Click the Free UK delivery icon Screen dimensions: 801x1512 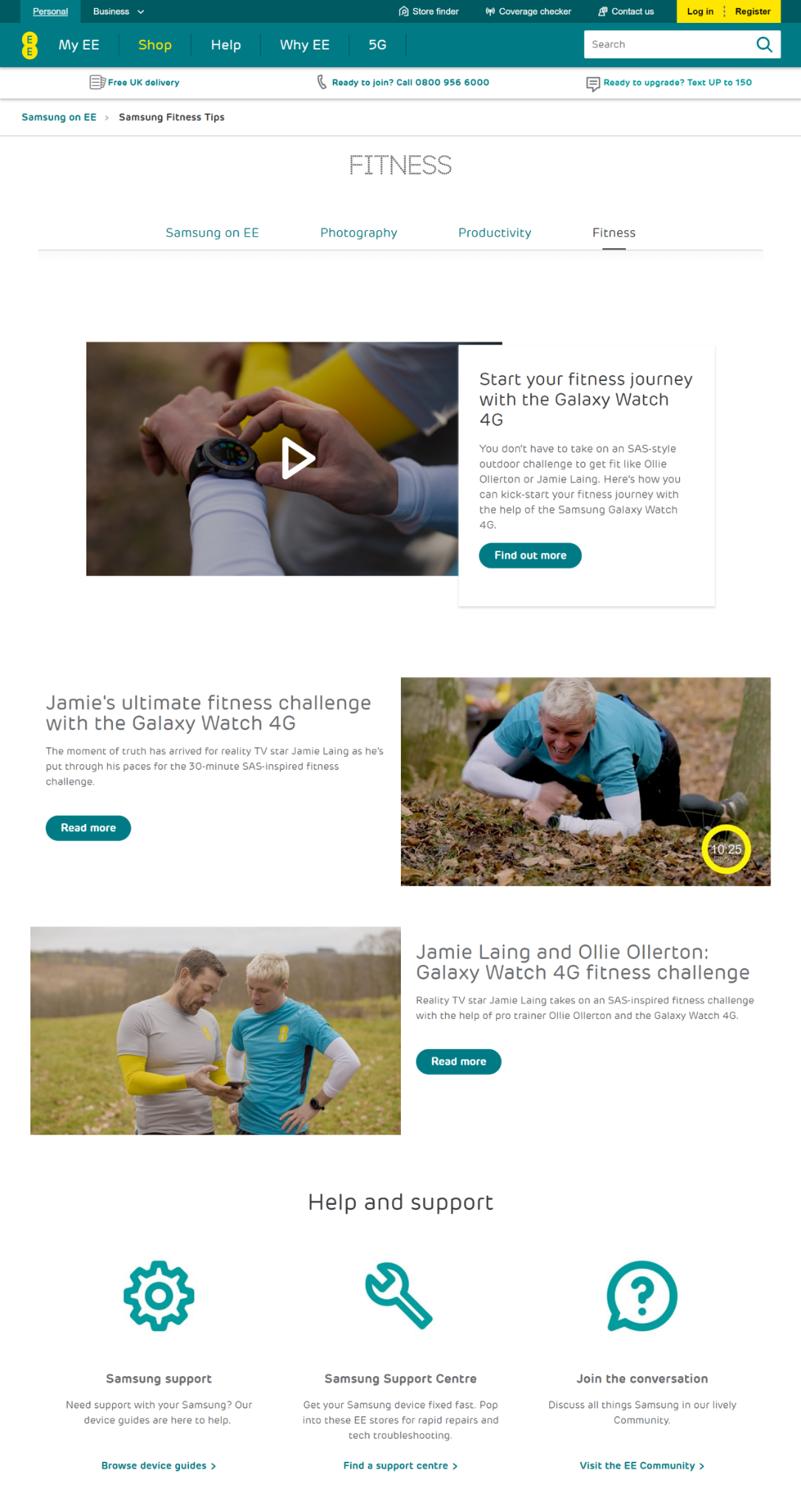pyautogui.click(x=97, y=82)
